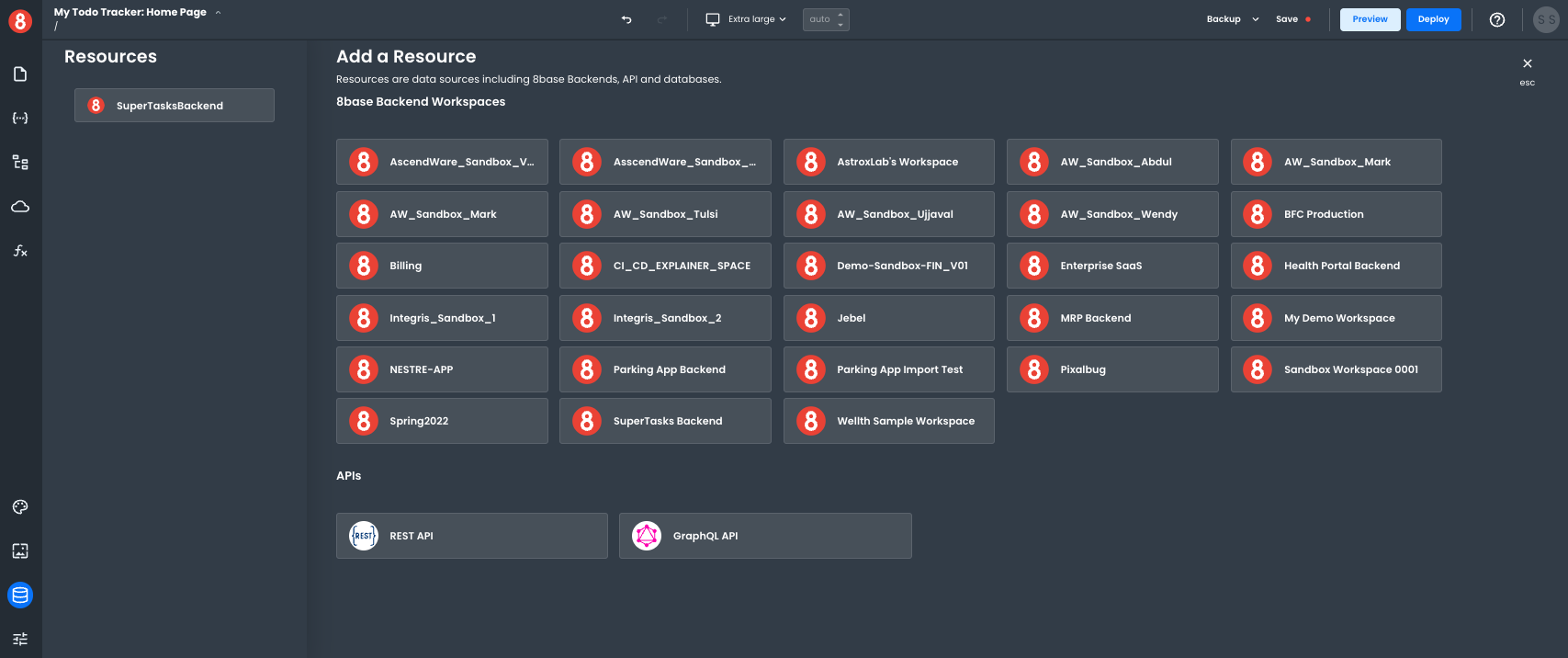
Task: Click the cloud icon in sidebar
Action: point(20,207)
